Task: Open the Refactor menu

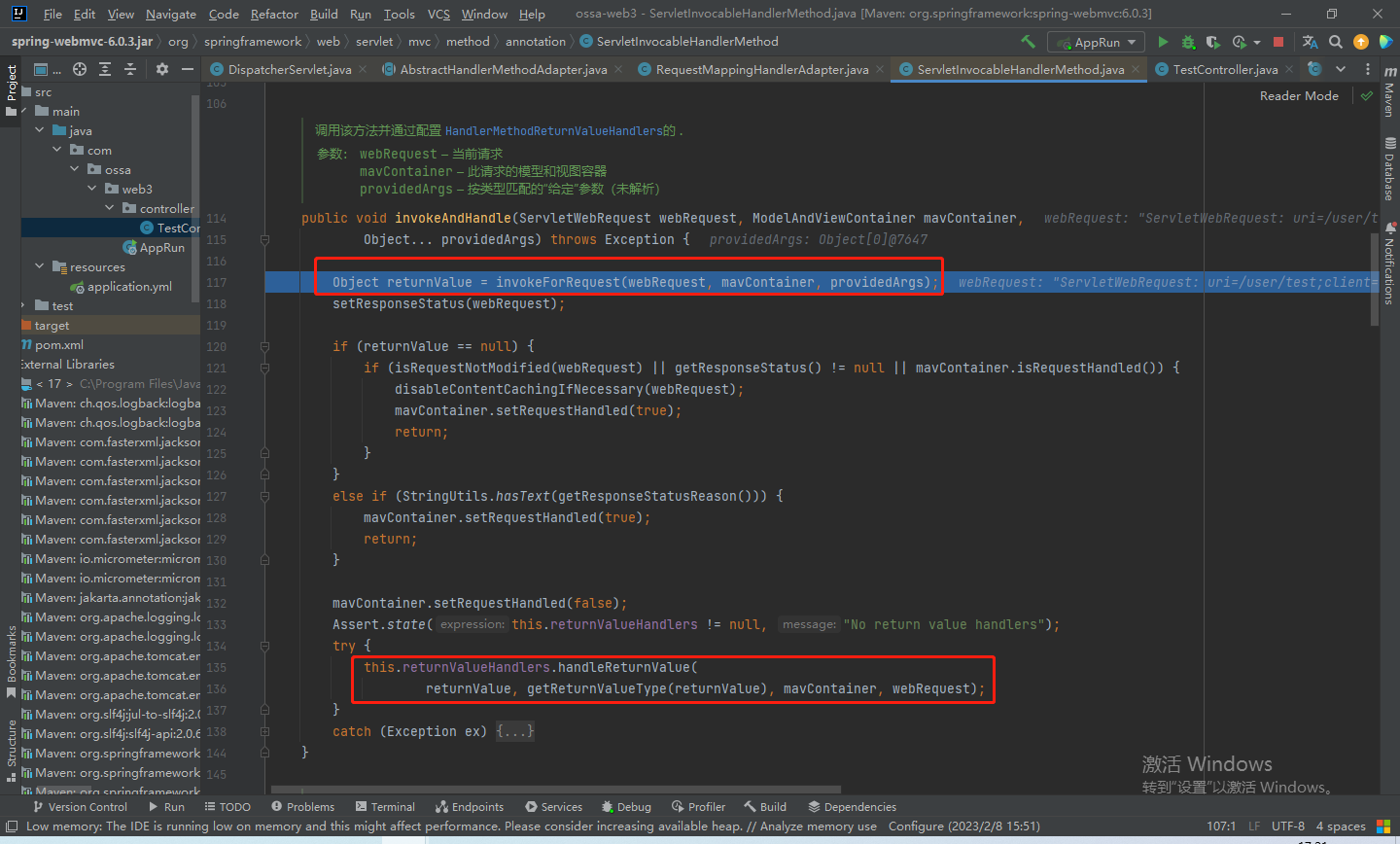Action: pos(274,14)
